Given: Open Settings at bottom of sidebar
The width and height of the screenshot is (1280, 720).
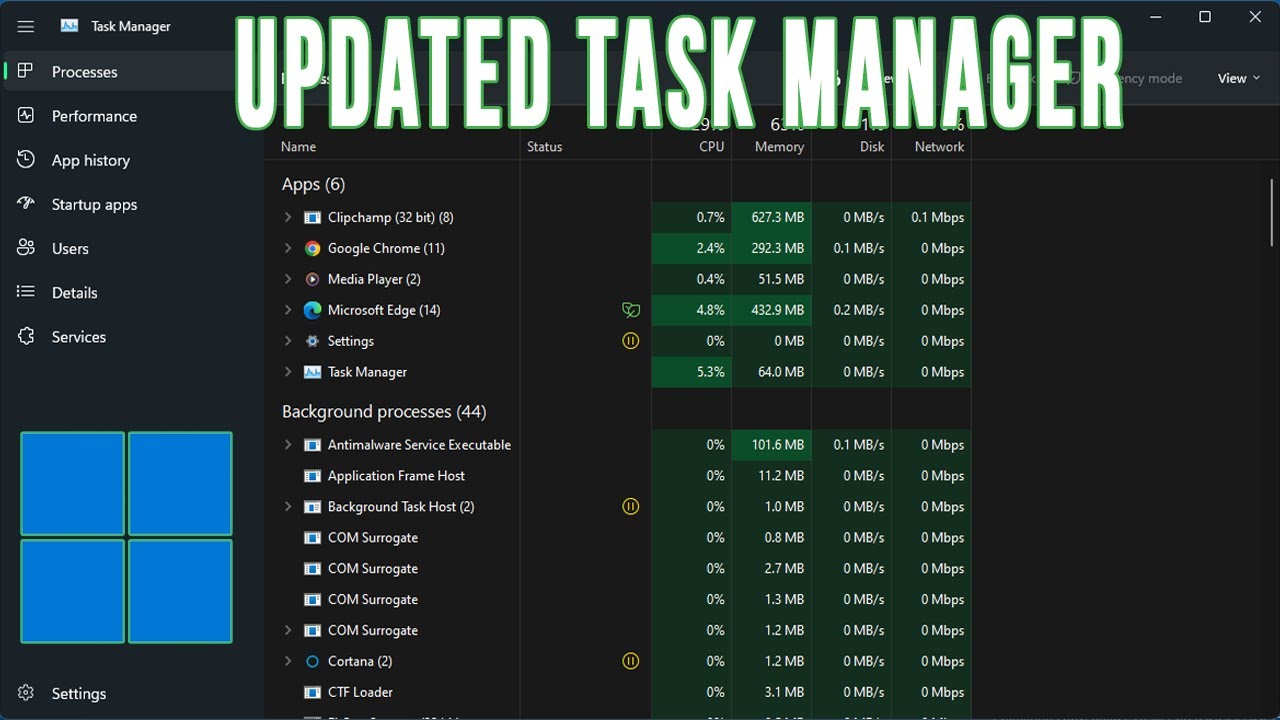Looking at the screenshot, I should pyautogui.click(x=132, y=693).
